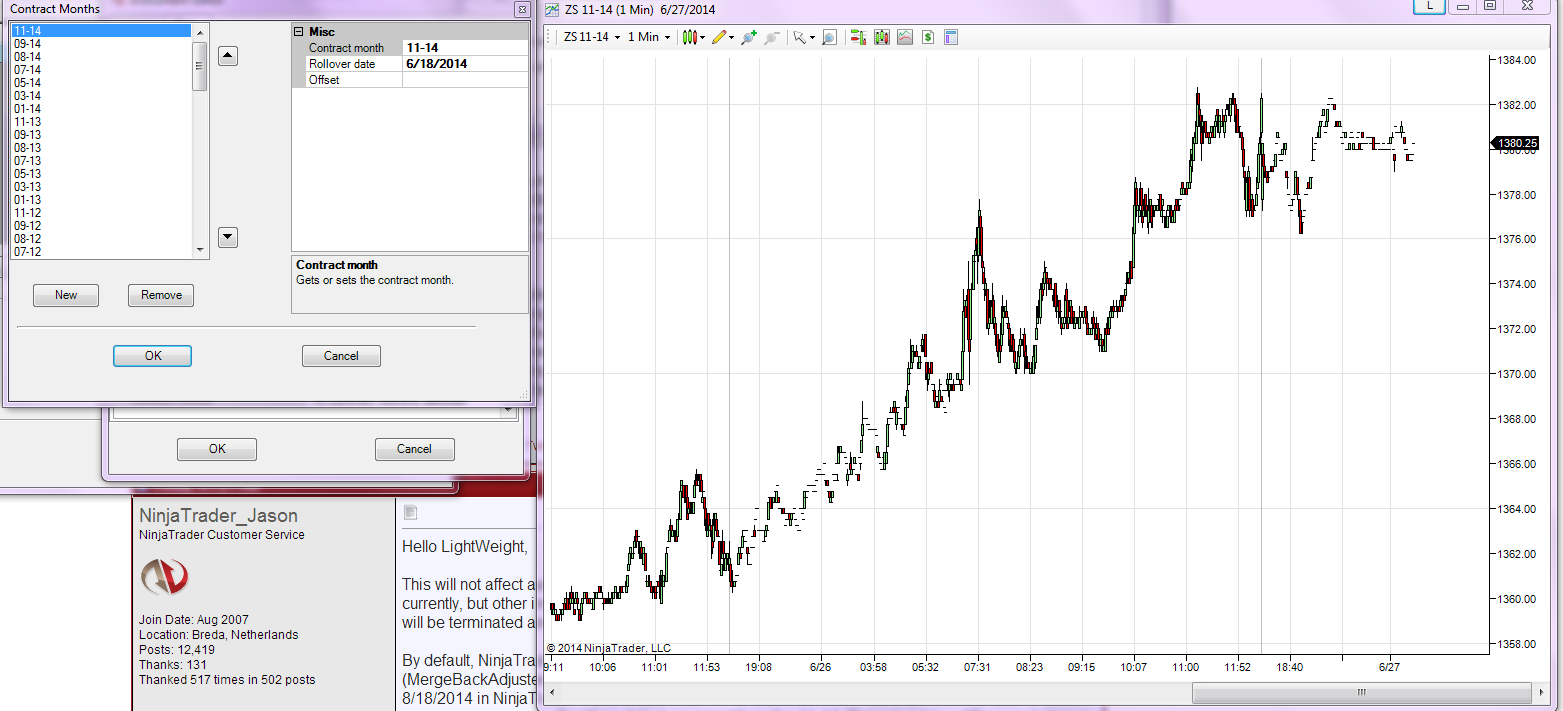Viewport: 1563px width, 711px height.
Task: Select contract 01-13 in list
Action: pos(101,200)
